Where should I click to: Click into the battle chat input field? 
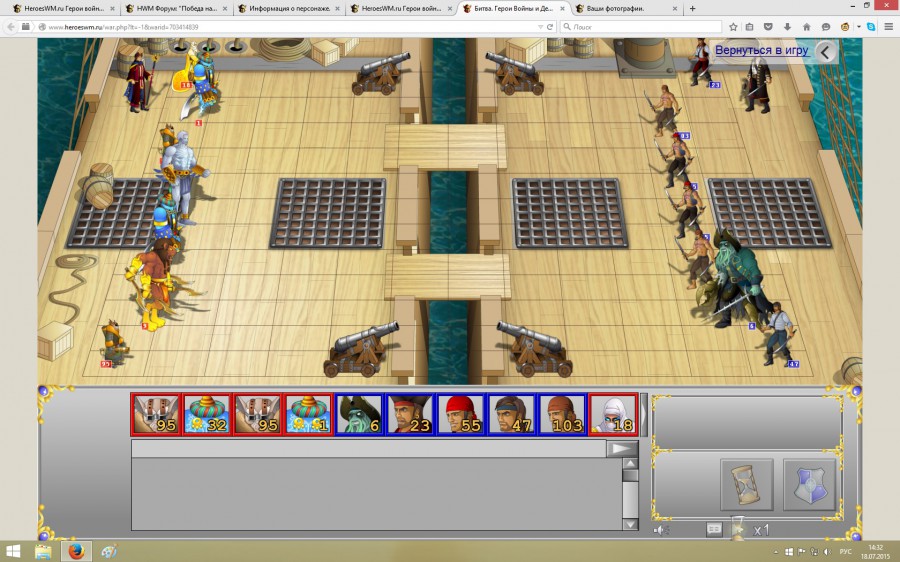point(368,448)
